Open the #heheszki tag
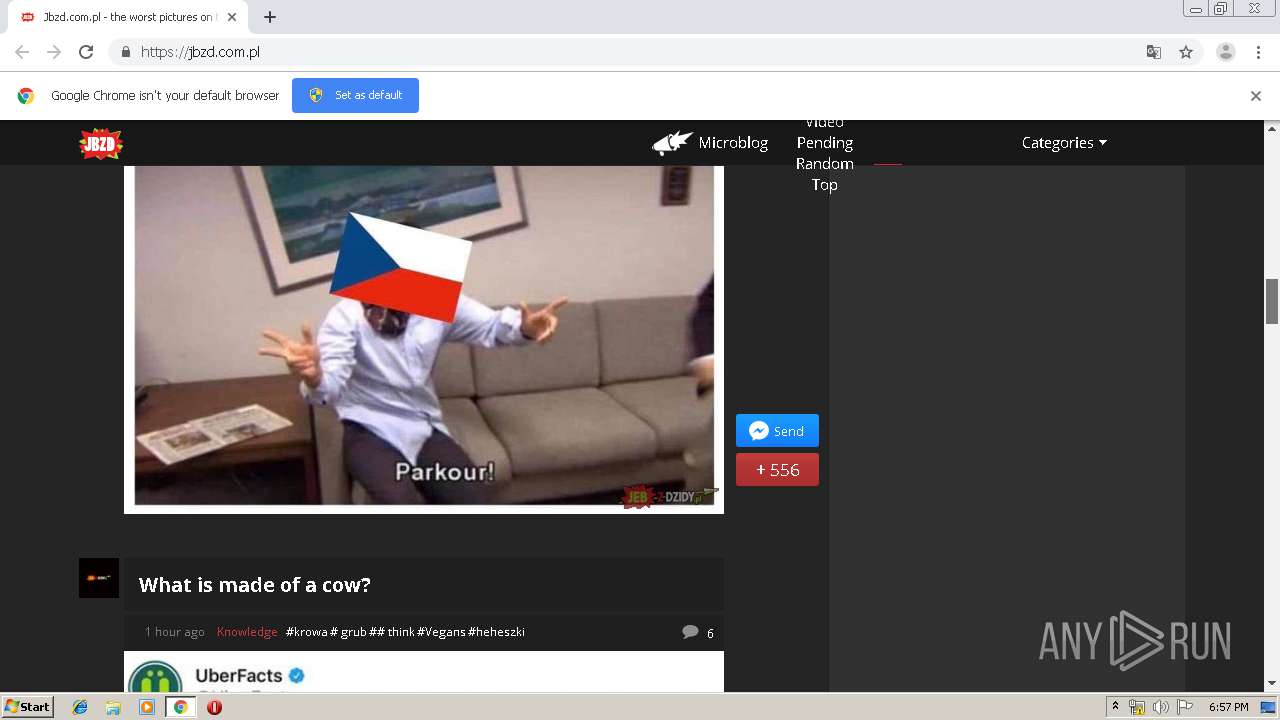This screenshot has height=720, width=1280. (496, 632)
